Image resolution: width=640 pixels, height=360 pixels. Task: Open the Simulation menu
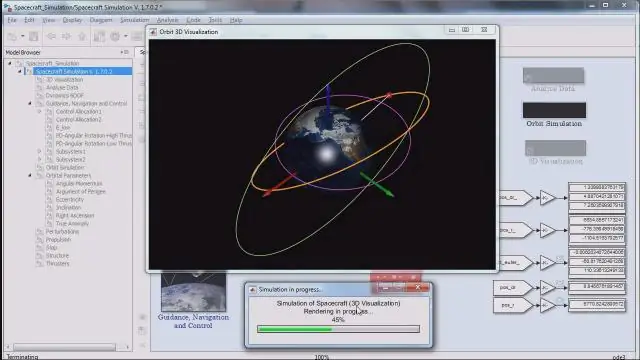[x=134, y=20]
